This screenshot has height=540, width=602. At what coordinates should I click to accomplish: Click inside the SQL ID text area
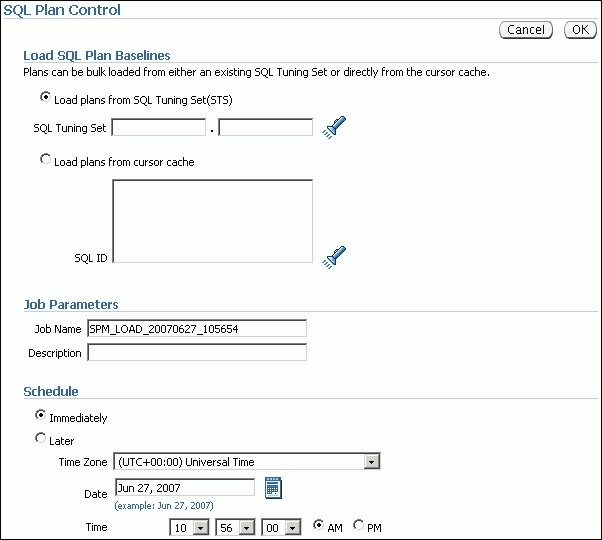(x=212, y=221)
